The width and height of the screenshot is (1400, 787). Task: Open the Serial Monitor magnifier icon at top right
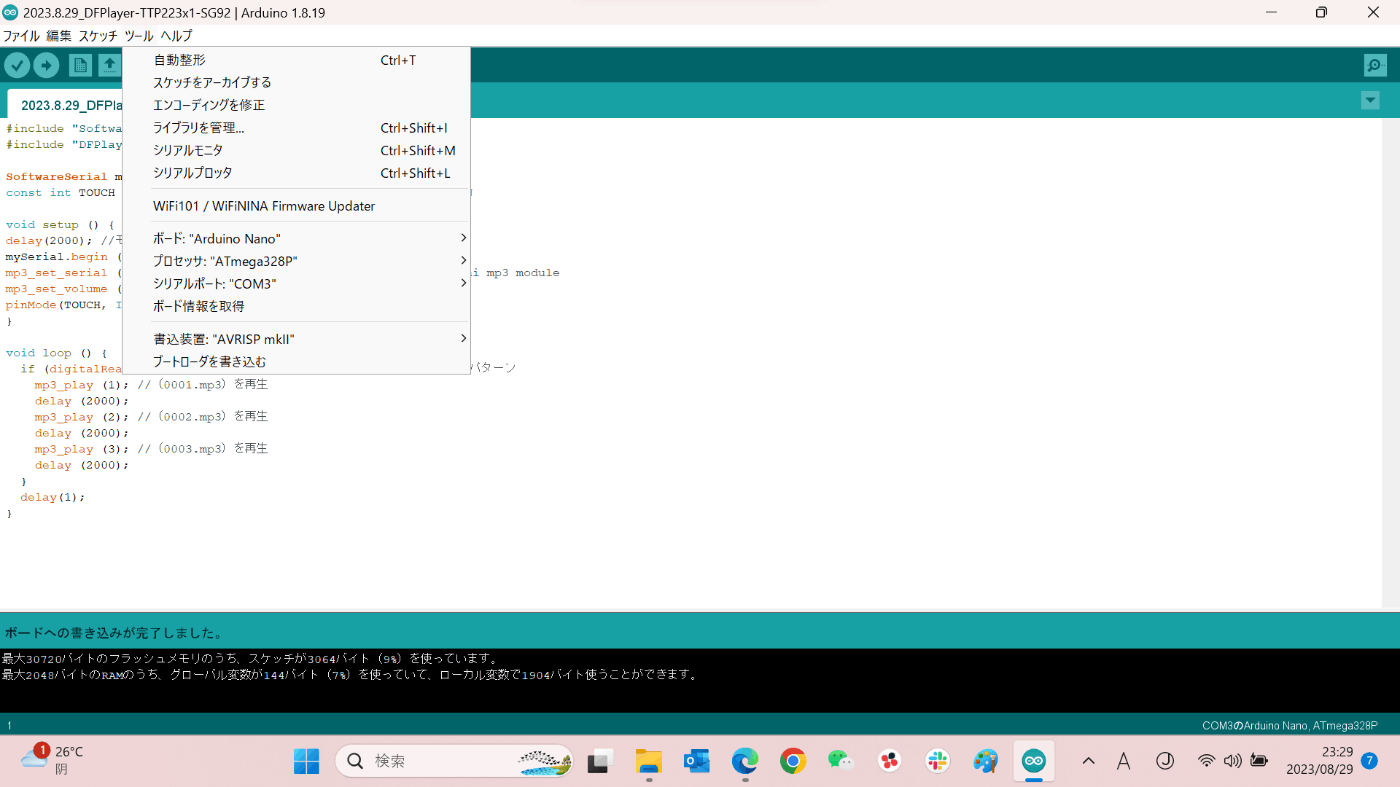pyautogui.click(x=1375, y=65)
